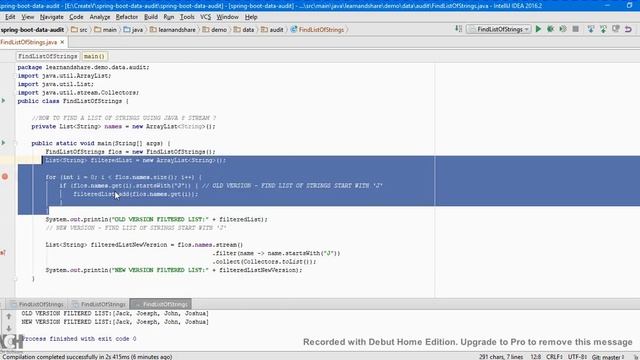
Task: Click OLD VERSION FILTERED LIST console output
Action: 115,313
